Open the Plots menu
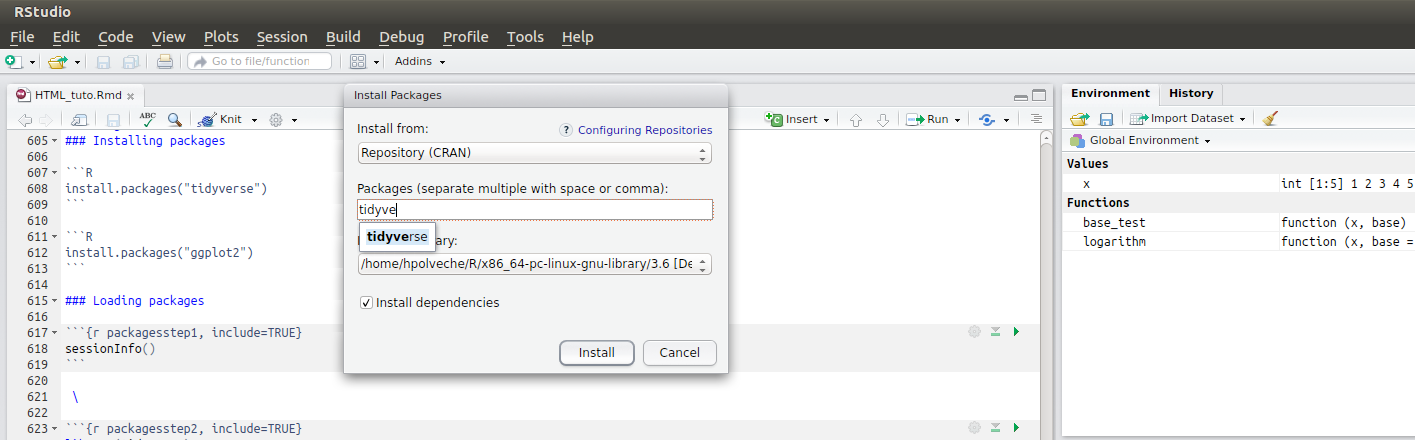 [221, 37]
